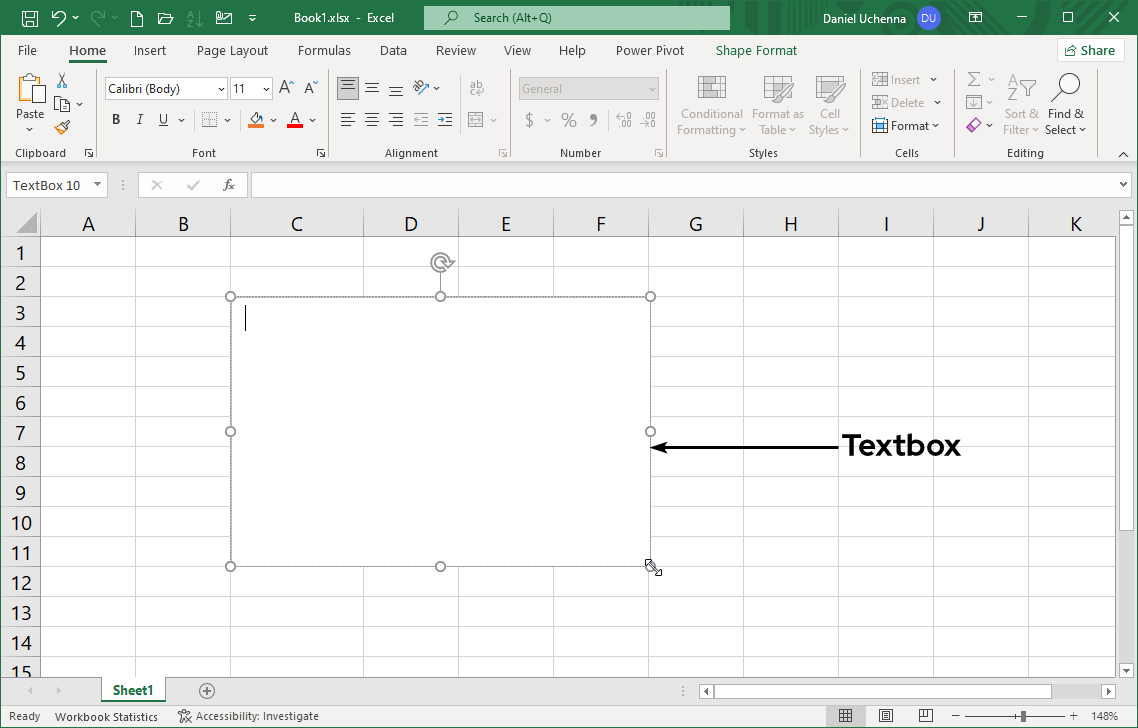Open Conditional Formatting options
1138x728 pixels.
(x=711, y=104)
